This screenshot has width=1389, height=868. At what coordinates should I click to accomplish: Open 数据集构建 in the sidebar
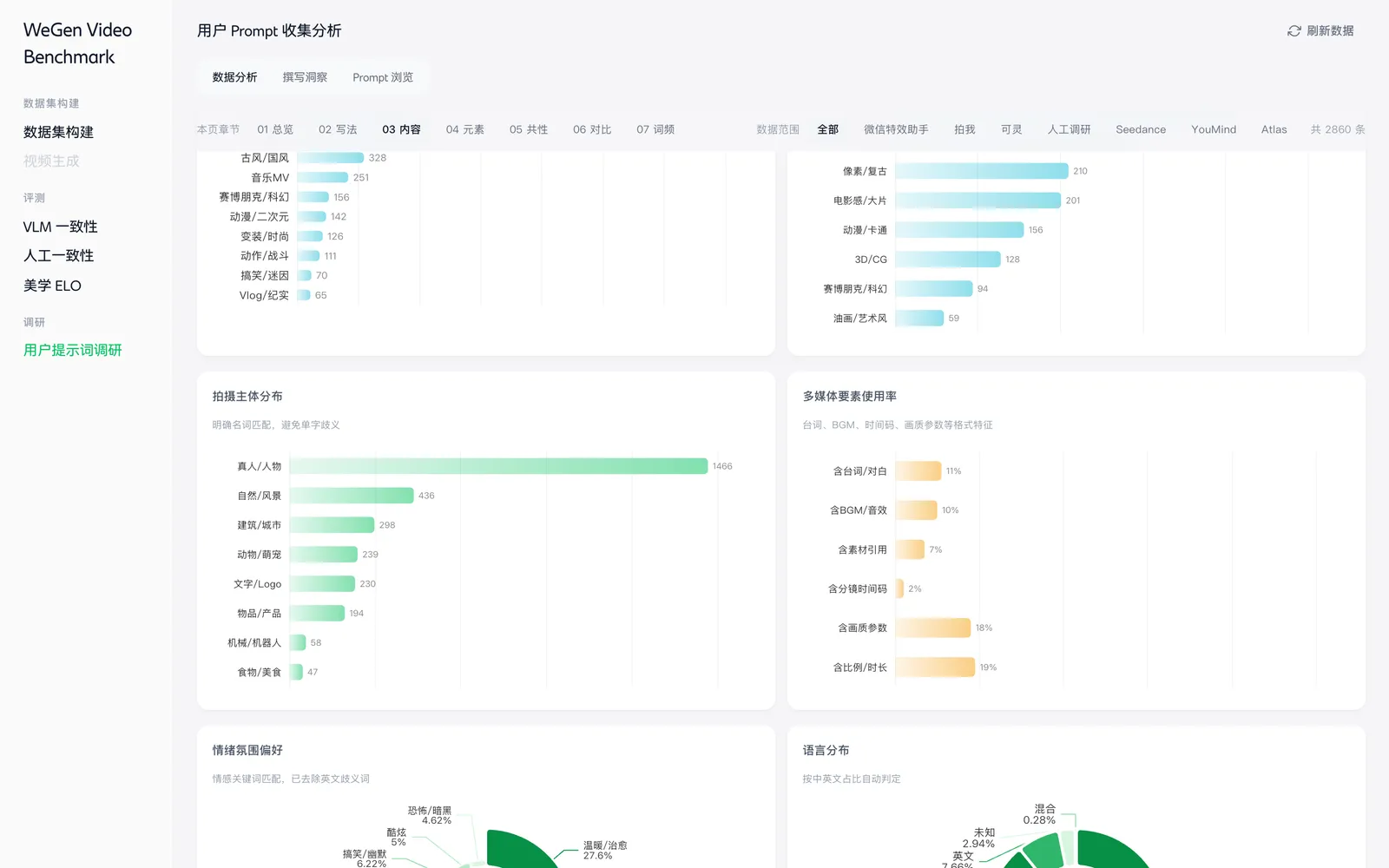[x=58, y=132]
